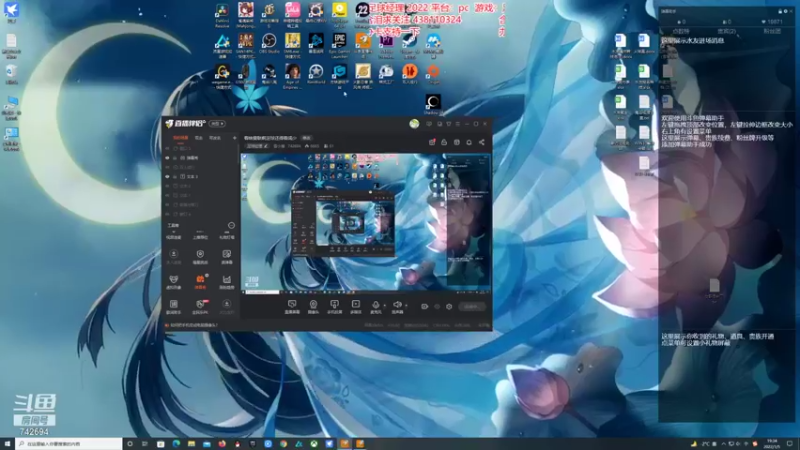Open Firefox from the taskbar
The width and height of the screenshot is (800, 450).
pyautogui.click(x=222, y=444)
